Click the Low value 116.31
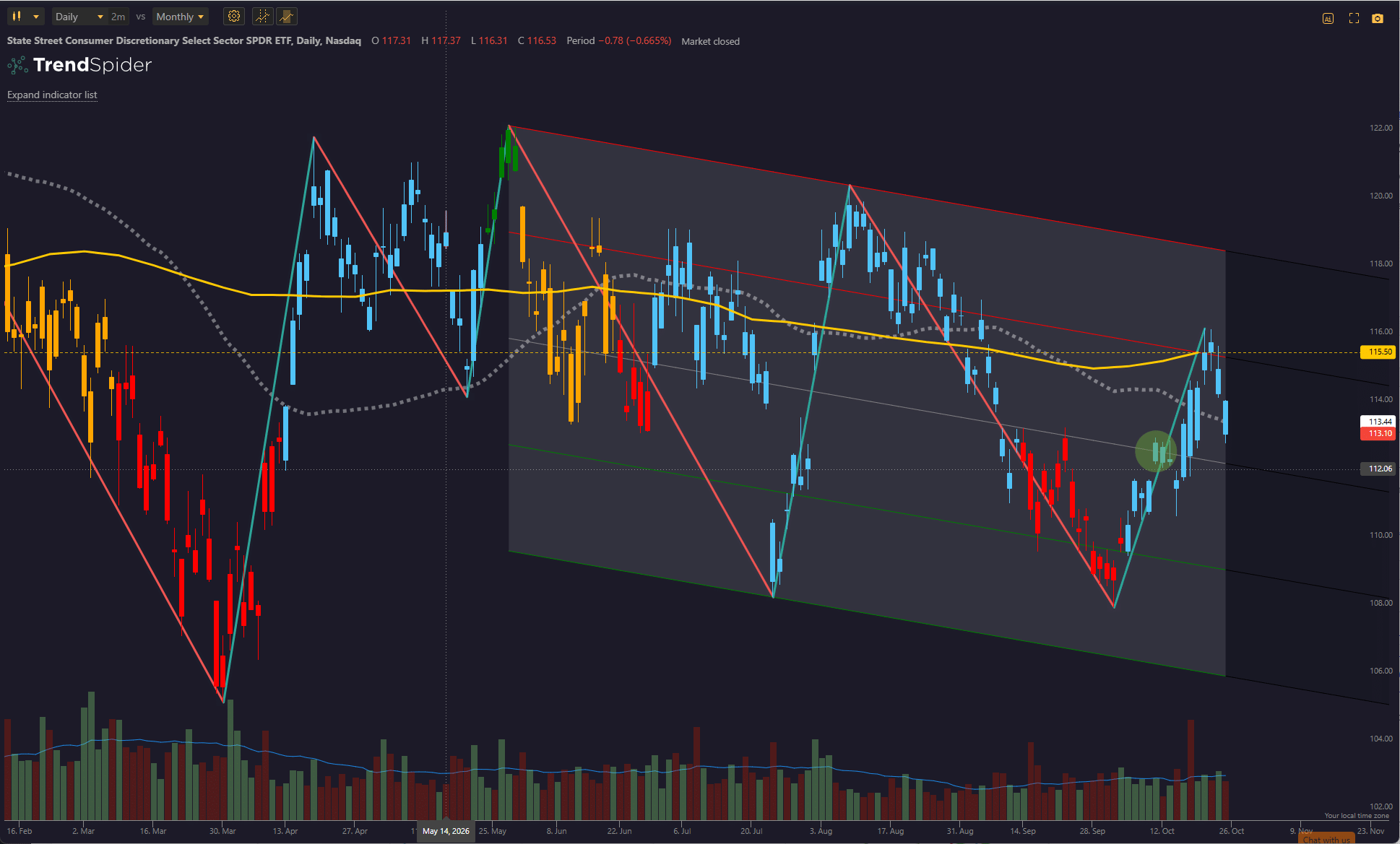 (493, 40)
